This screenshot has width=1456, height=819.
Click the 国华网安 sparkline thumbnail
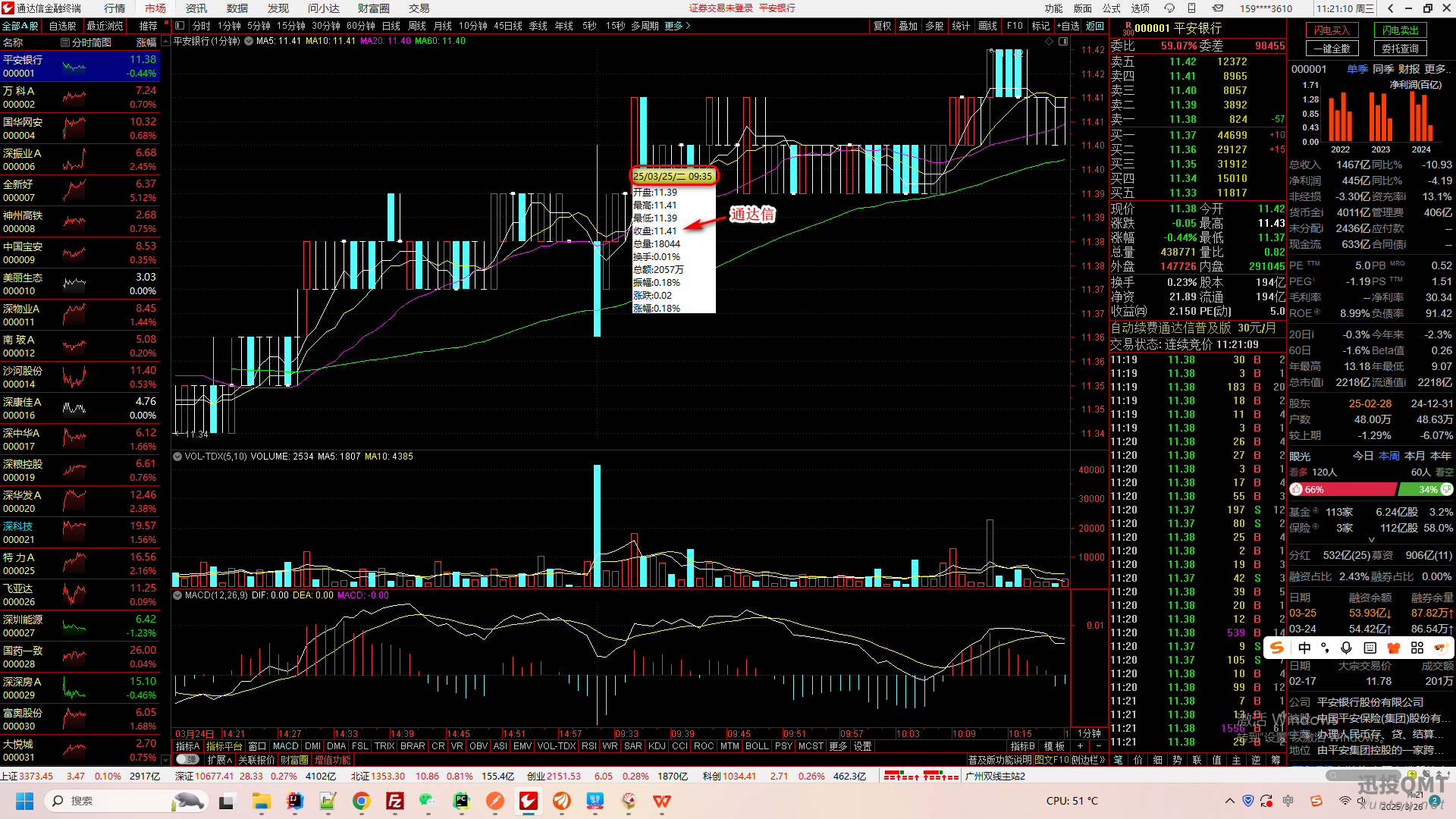point(74,127)
